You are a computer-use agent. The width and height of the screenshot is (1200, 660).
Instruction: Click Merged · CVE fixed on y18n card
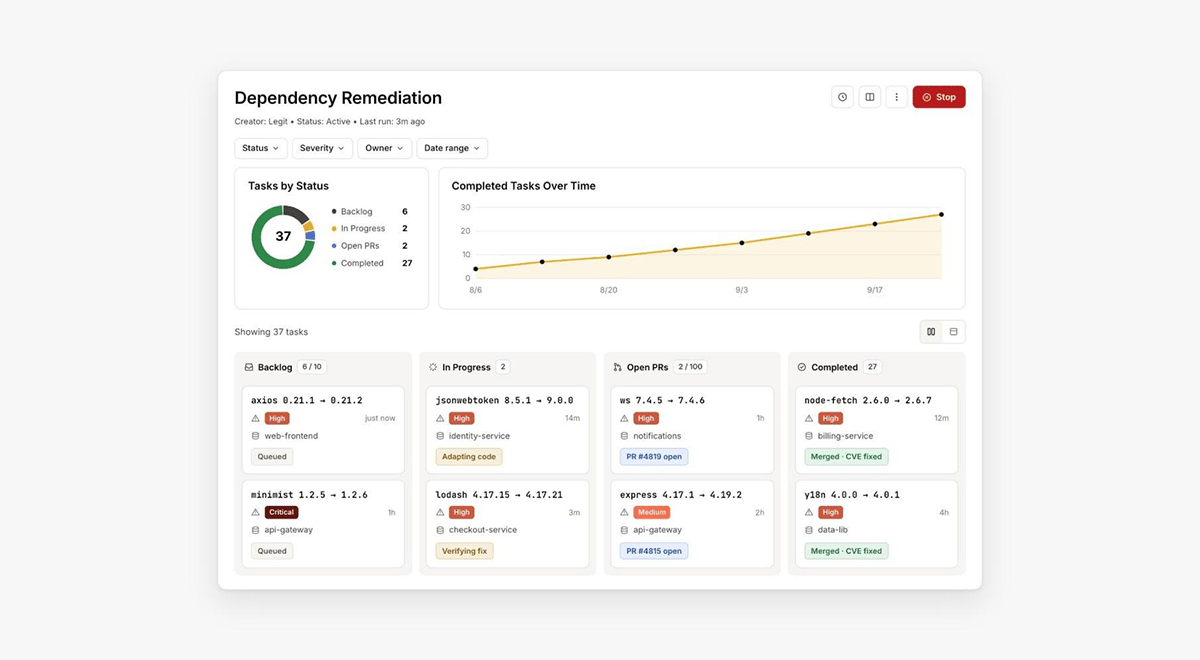846,551
